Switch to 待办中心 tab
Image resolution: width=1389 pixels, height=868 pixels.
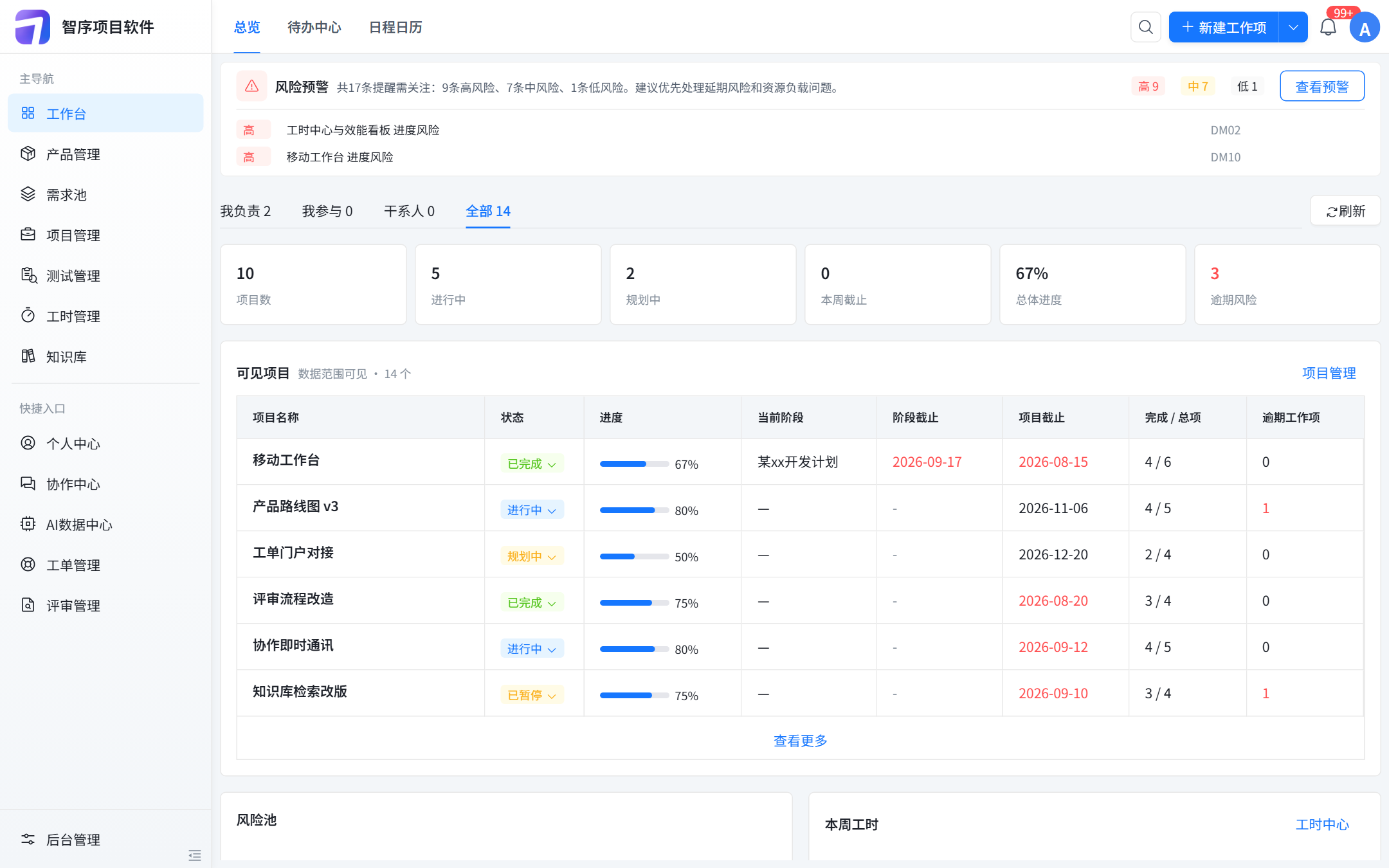click(314, 27)
